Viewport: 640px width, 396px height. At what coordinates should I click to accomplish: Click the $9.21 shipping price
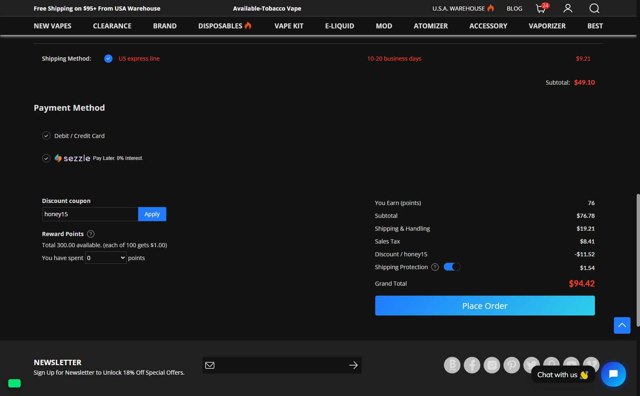pos(583,59)
